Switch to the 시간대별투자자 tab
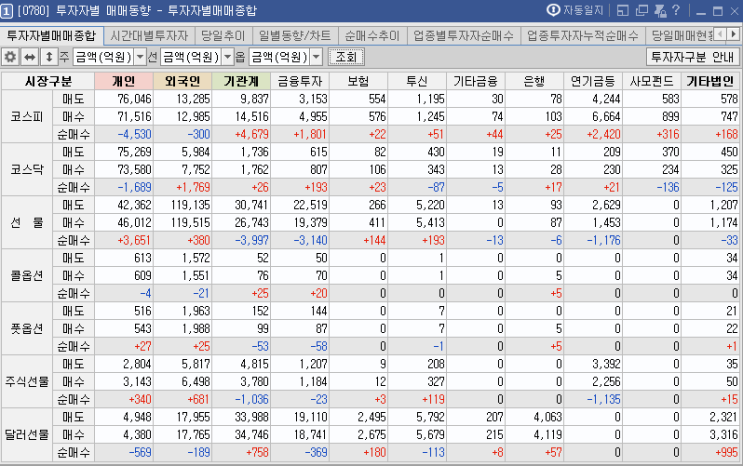 point(149,36)
